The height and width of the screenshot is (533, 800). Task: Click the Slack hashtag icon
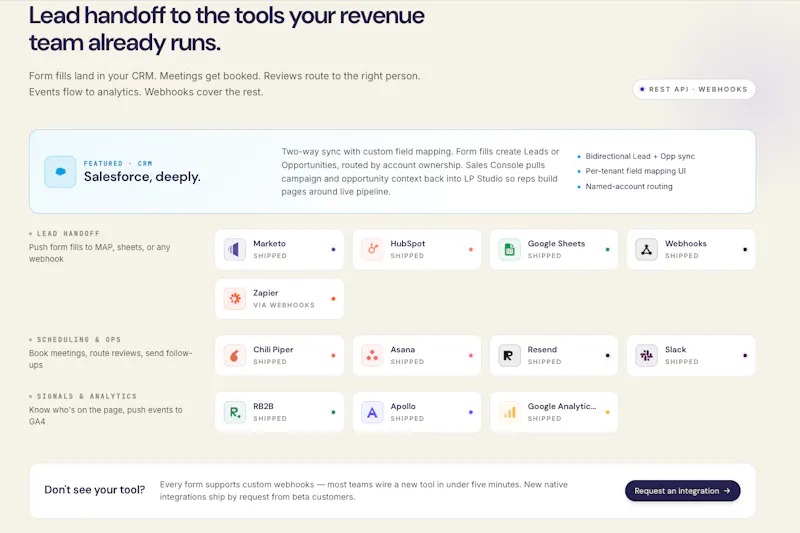pyautogui.click(x=646, y=356)
